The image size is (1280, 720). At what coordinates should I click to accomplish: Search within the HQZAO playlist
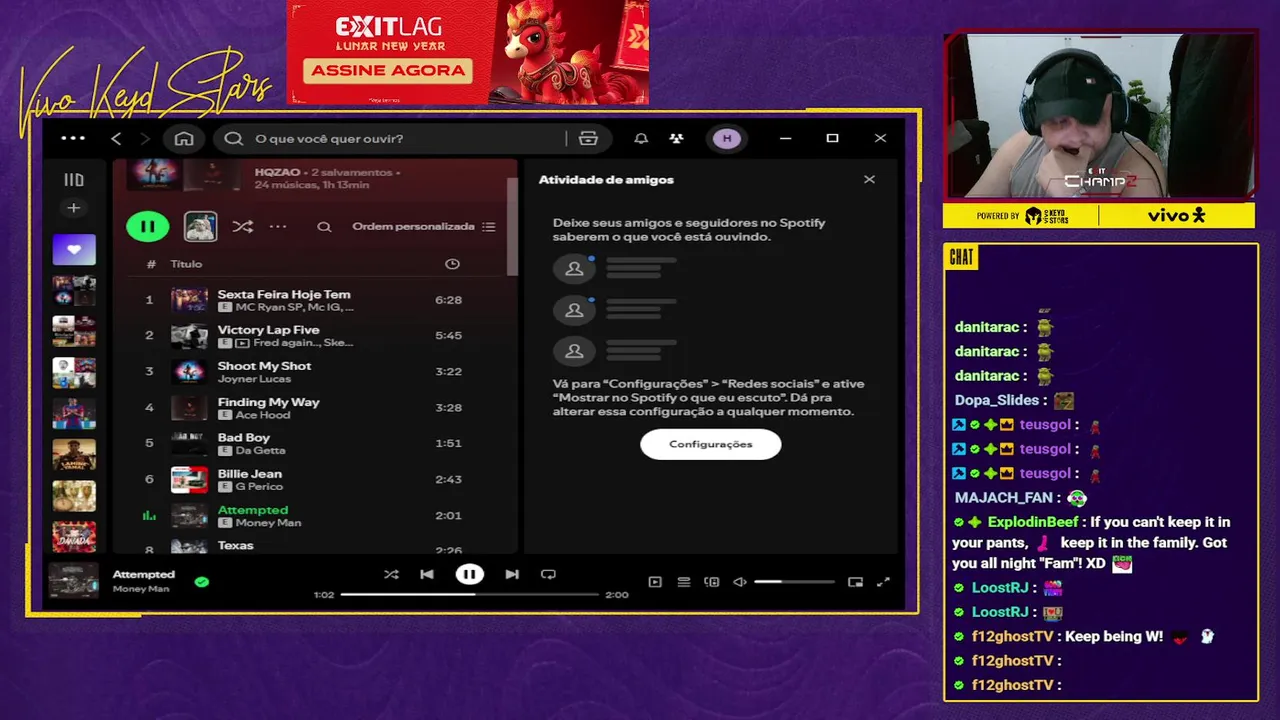(324, 227)
